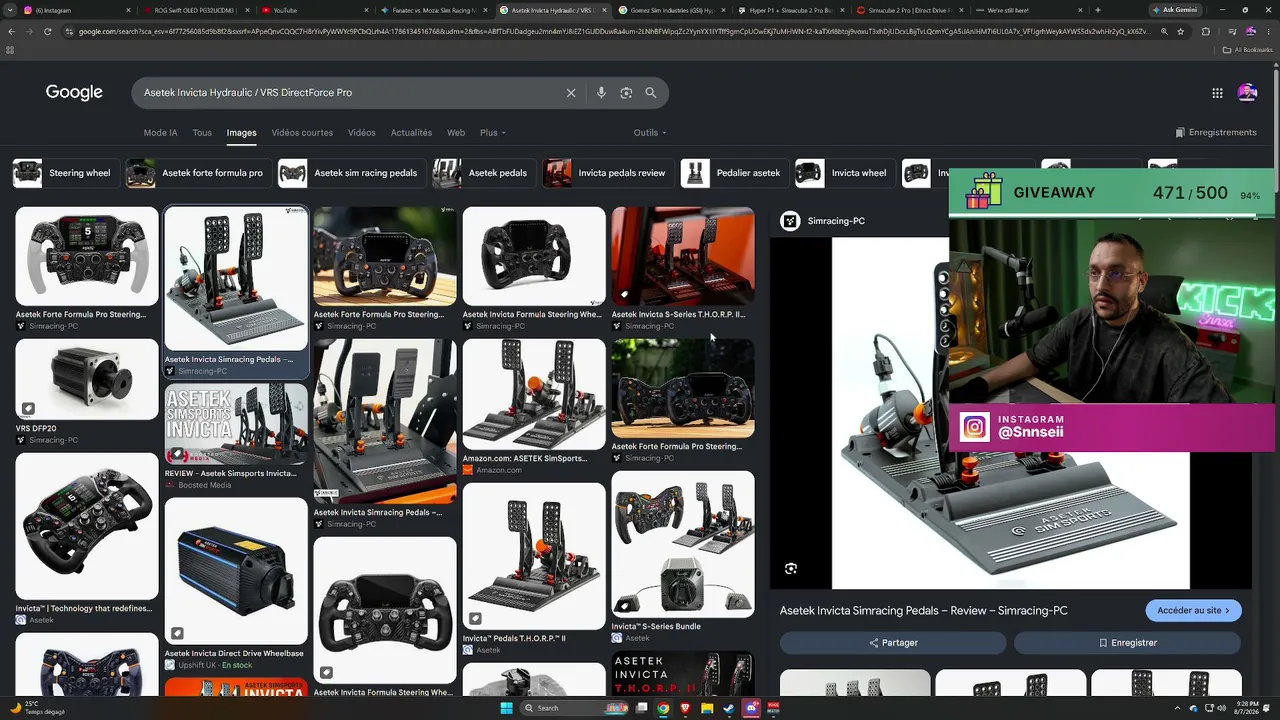
Task: Select the Vidéos courtes tab
Action: coord(302,133)
